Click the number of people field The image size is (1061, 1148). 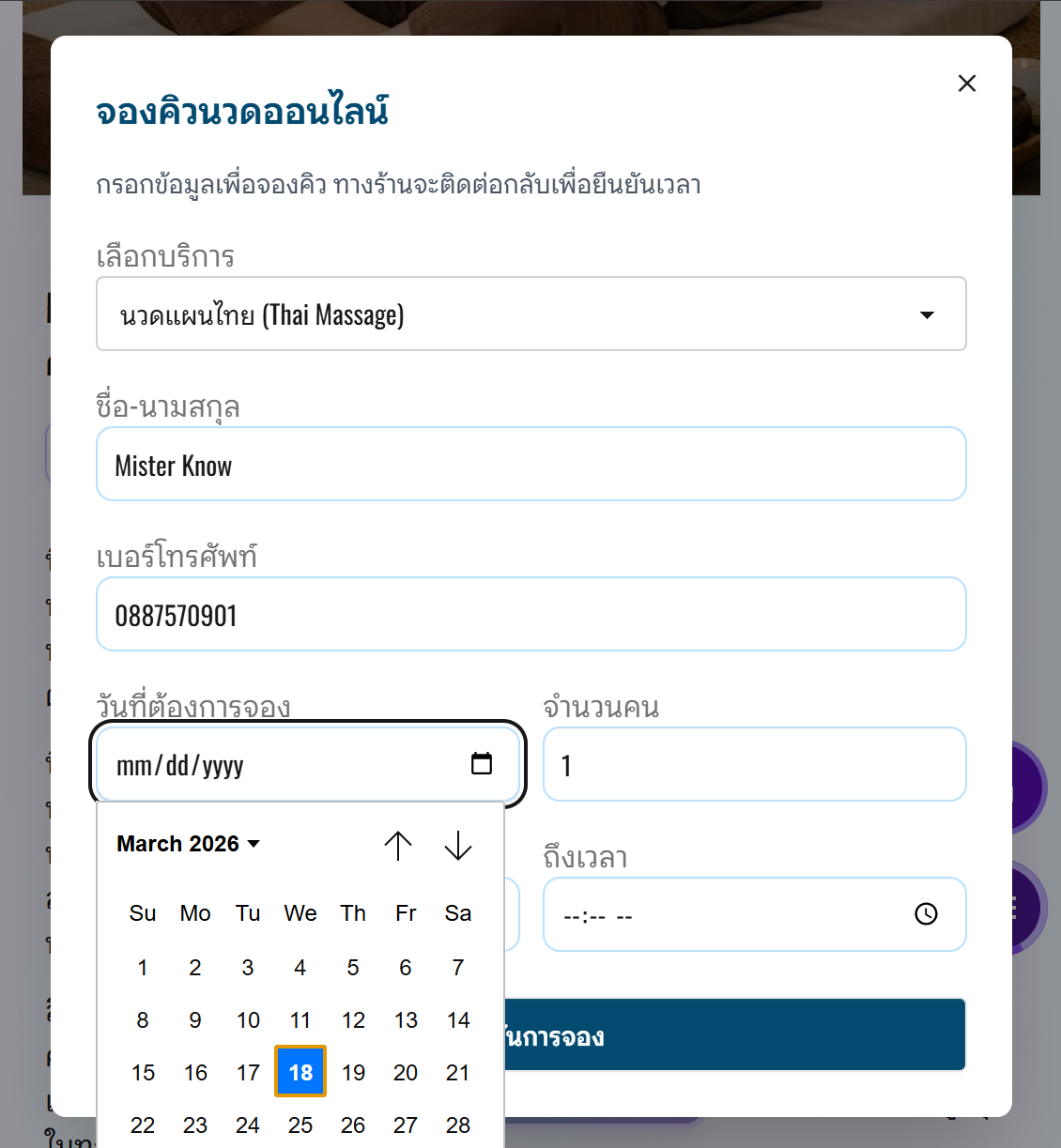[754, 765]
